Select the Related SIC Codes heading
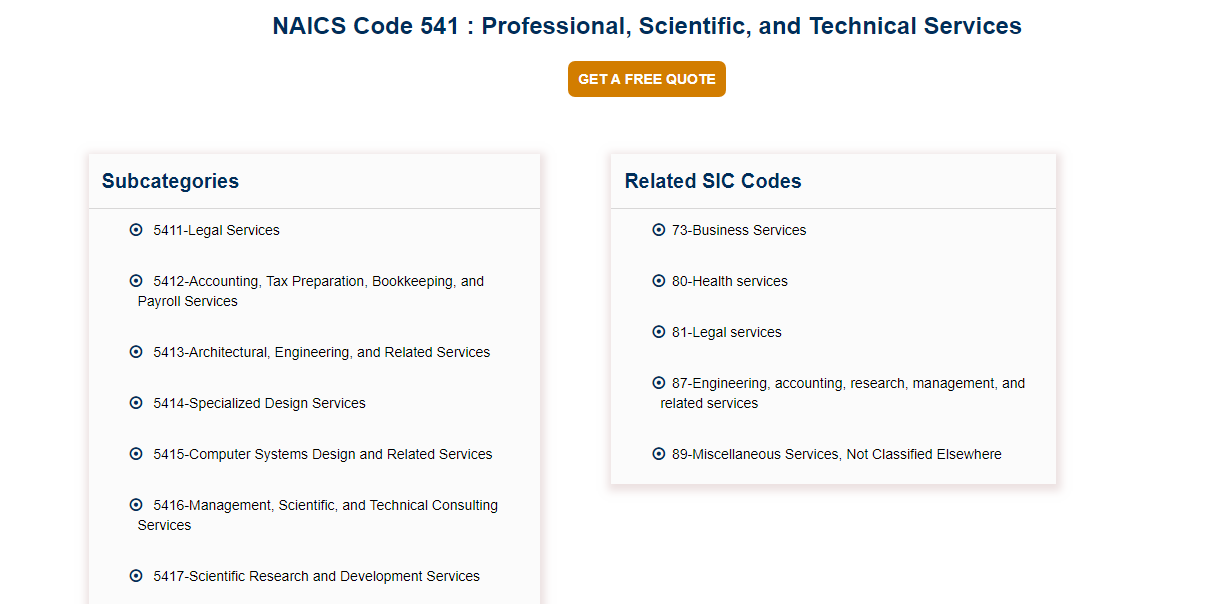This screenshot has height=604, width=1221. [x=713, y=181]
